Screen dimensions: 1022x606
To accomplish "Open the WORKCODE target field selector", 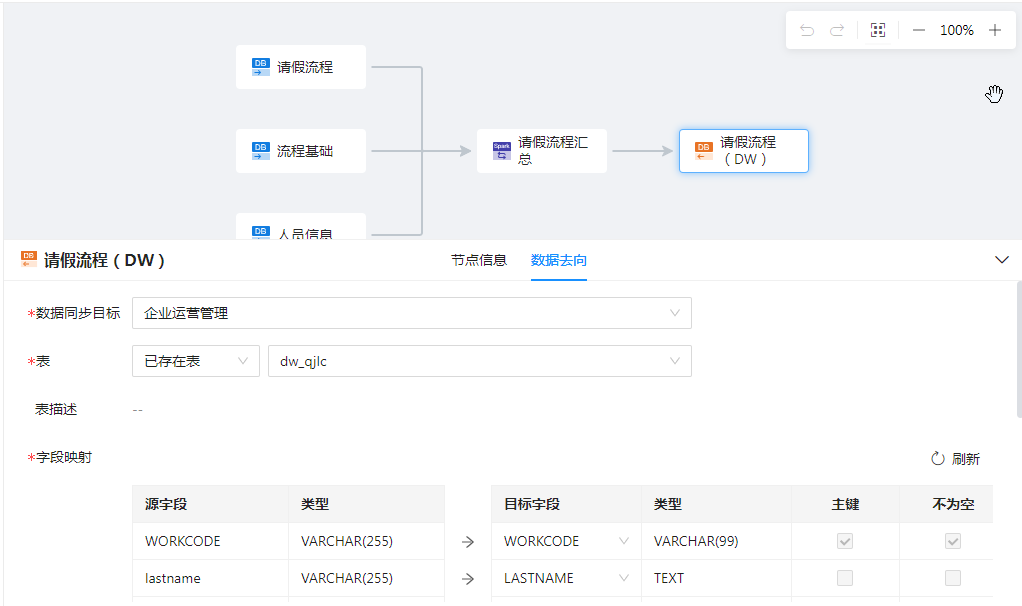I will (566, 541).
